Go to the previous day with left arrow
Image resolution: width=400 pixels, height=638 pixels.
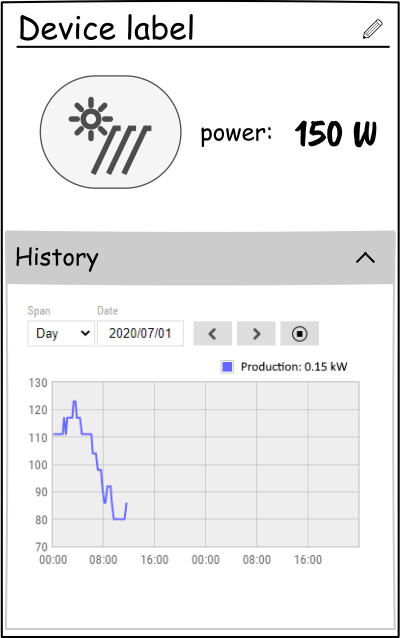pos(212,334)
